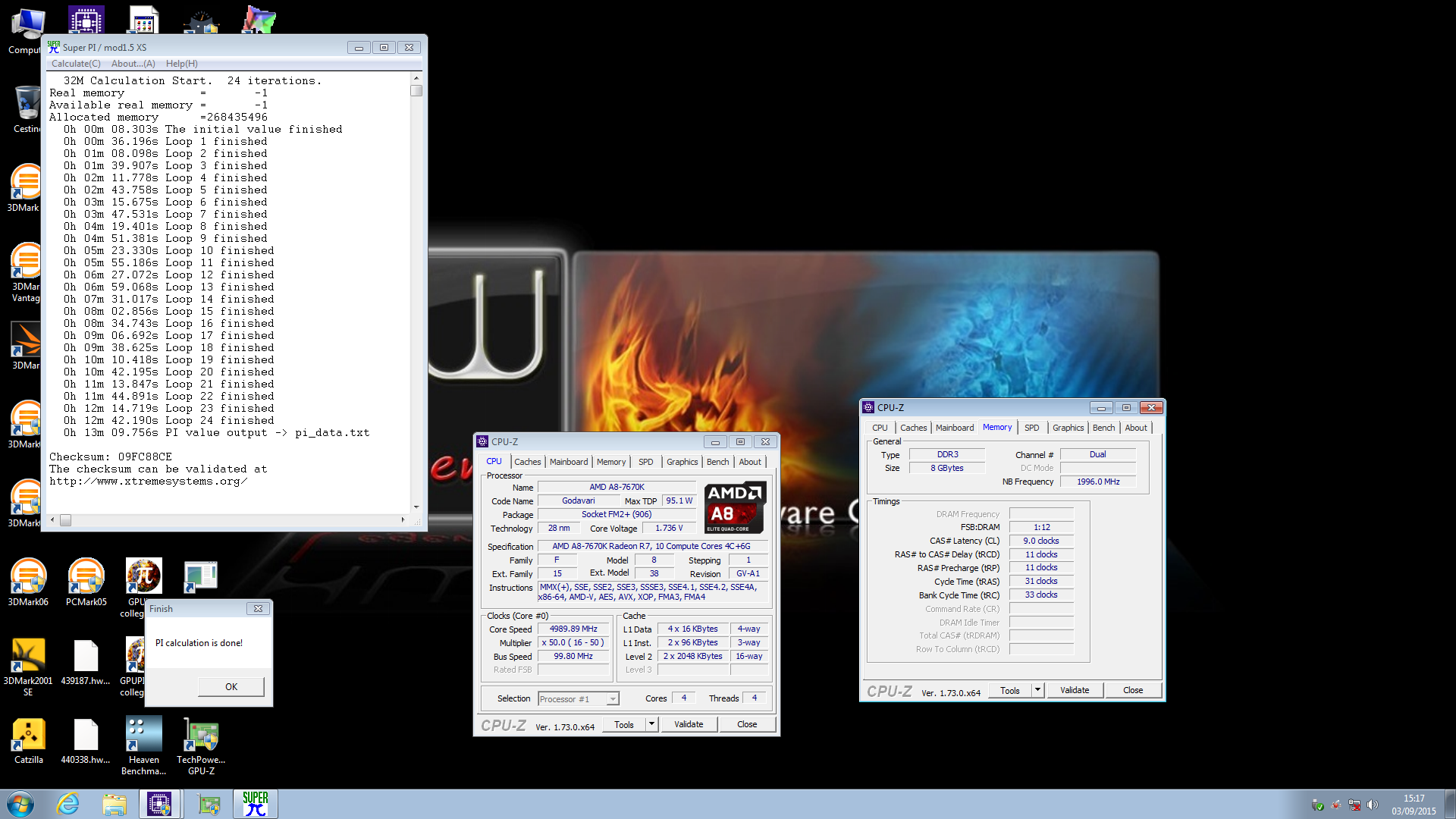
Task: Switch to Memory tab in left CPU-Z
Action: (x=611, y=462)
